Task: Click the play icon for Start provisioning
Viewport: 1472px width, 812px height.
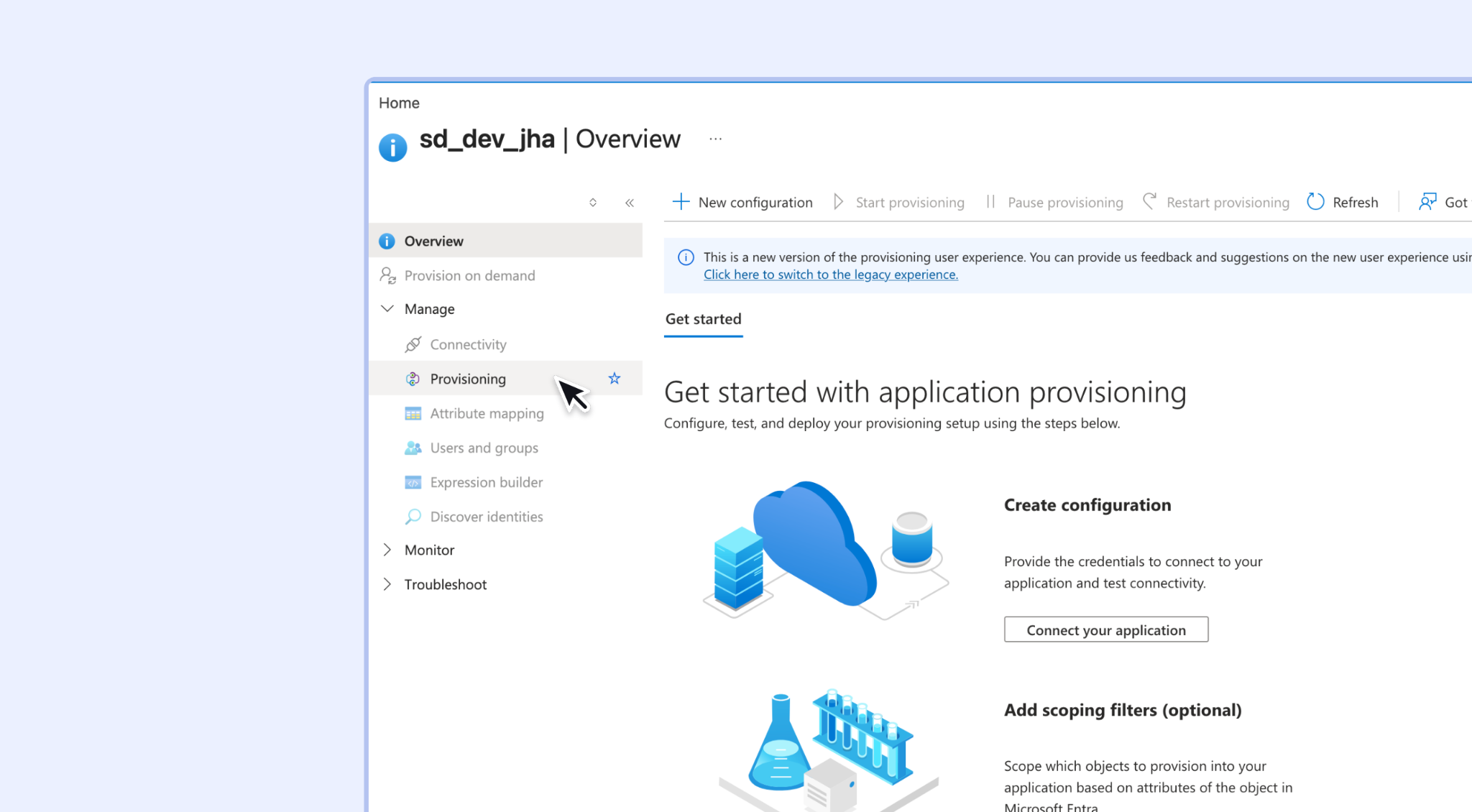Action: (838, 201)
